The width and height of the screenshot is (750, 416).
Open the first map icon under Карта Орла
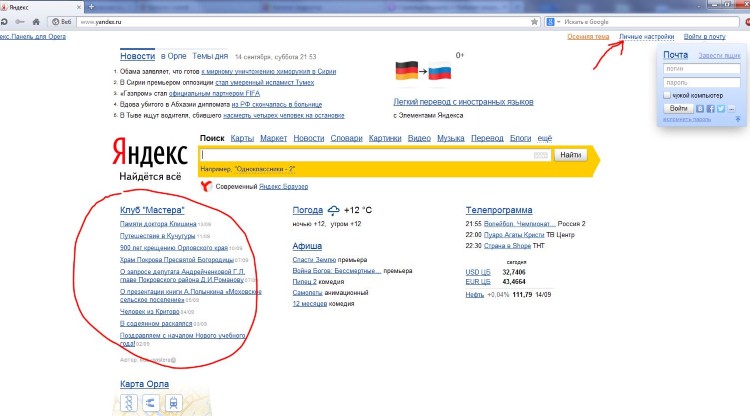coord(129,403)
